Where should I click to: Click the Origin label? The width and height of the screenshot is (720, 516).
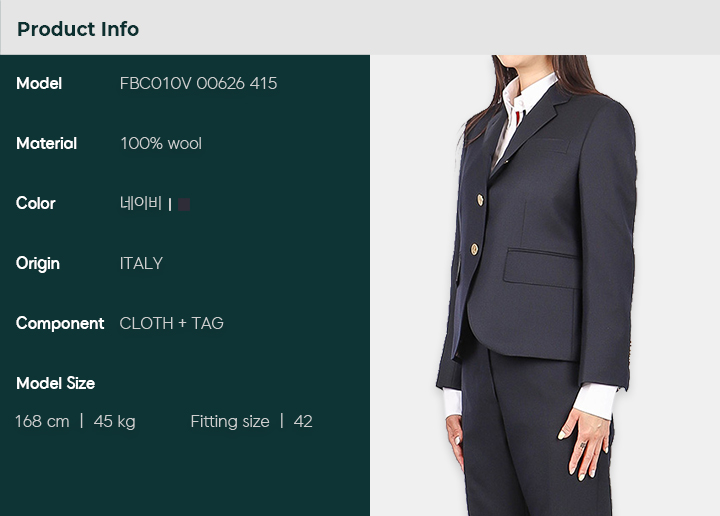[x=38, y=264]
